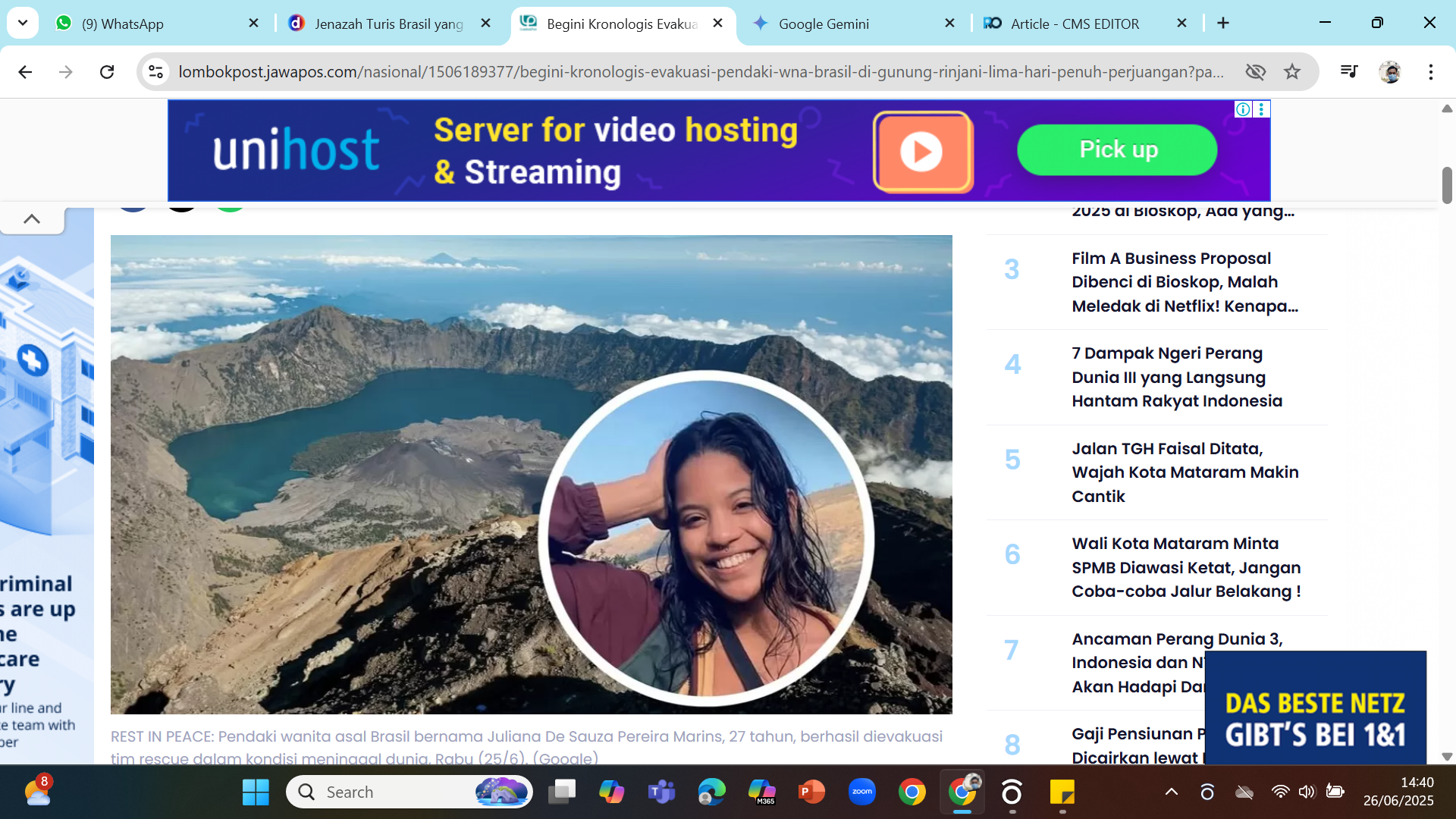Screen dimensions: 1456x819
Task: Click the page vertical scrollbar thumb
Action: pos(1447,185)
